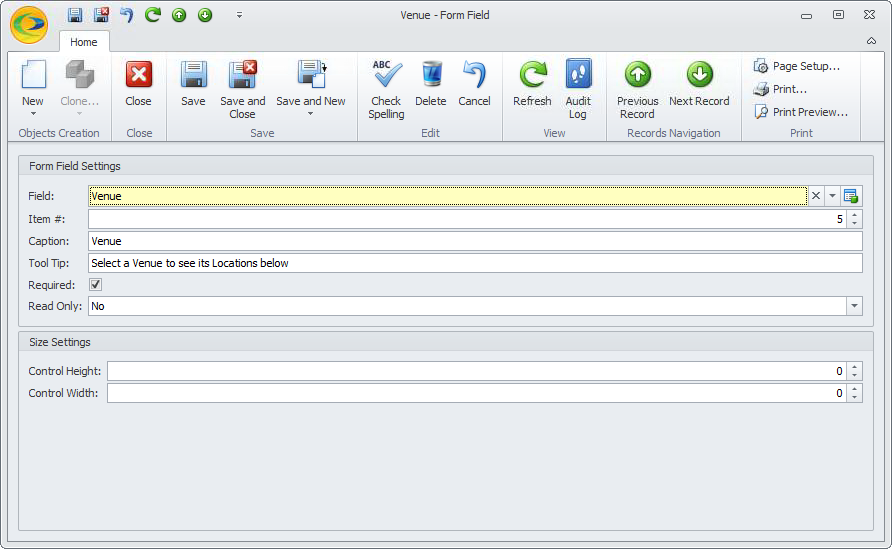892x549 pixels.
Task: Refresh the form view
Action: 532,83
